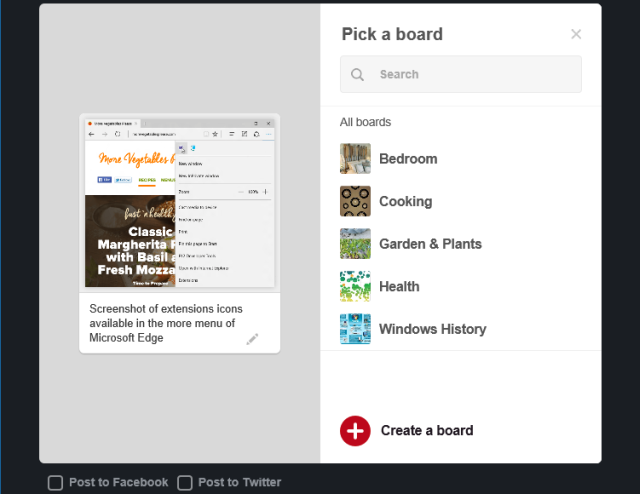This screenshot has height=494, width=640.
Task: Click the pin description text
Action: [x=166, y=323]
